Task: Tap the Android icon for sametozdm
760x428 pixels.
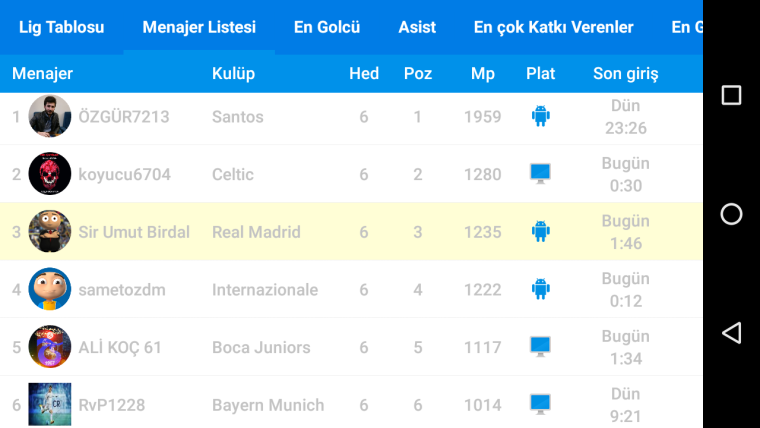Action: [x=540, y=289]
